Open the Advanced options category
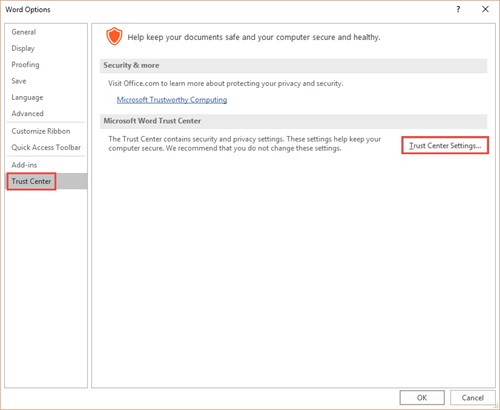This screenshot has width=500, height=410. pyautogui.click(x=28, y=114)
